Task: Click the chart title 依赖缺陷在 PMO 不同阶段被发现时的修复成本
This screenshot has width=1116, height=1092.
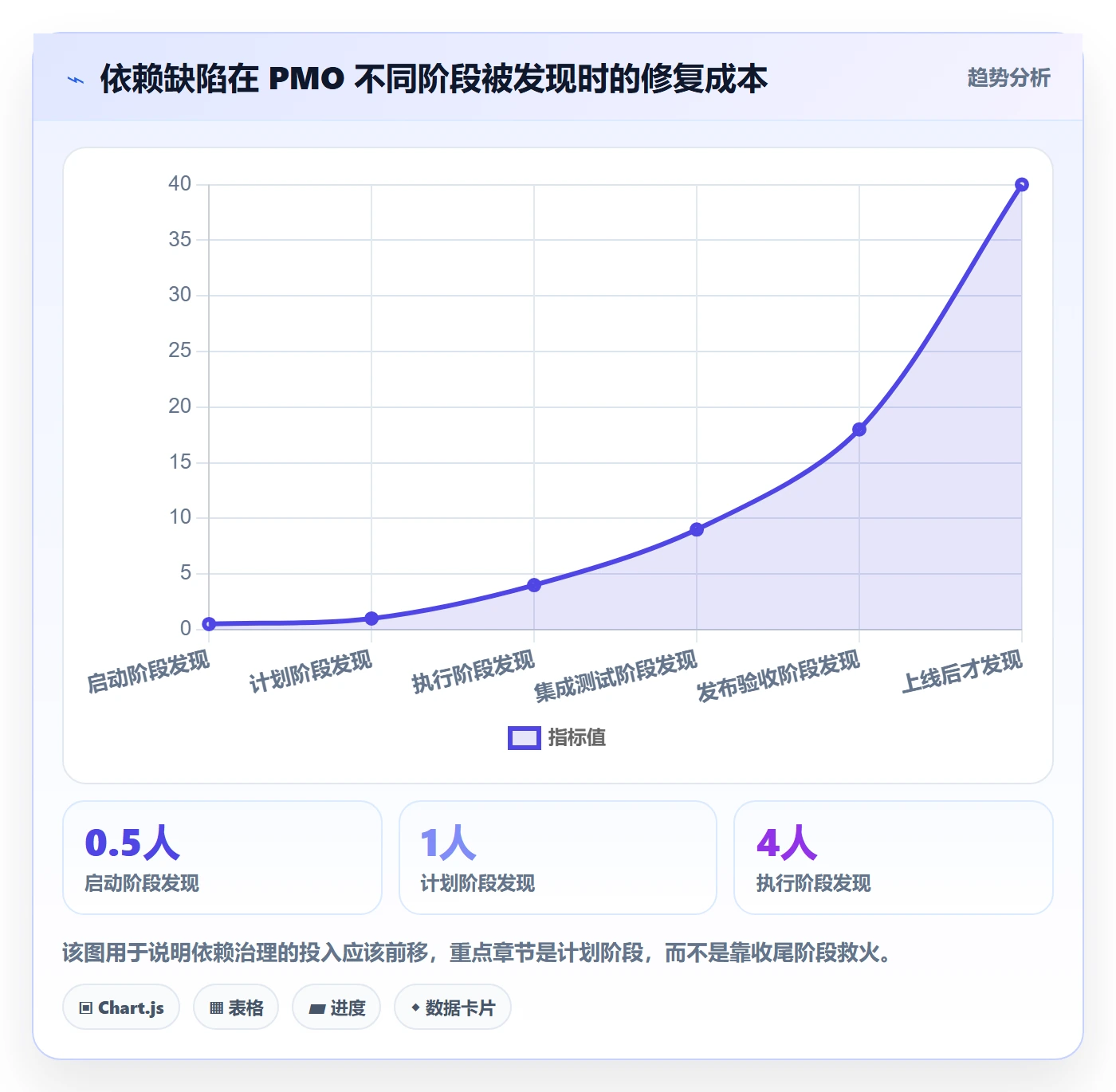Action: pos(434,79)
